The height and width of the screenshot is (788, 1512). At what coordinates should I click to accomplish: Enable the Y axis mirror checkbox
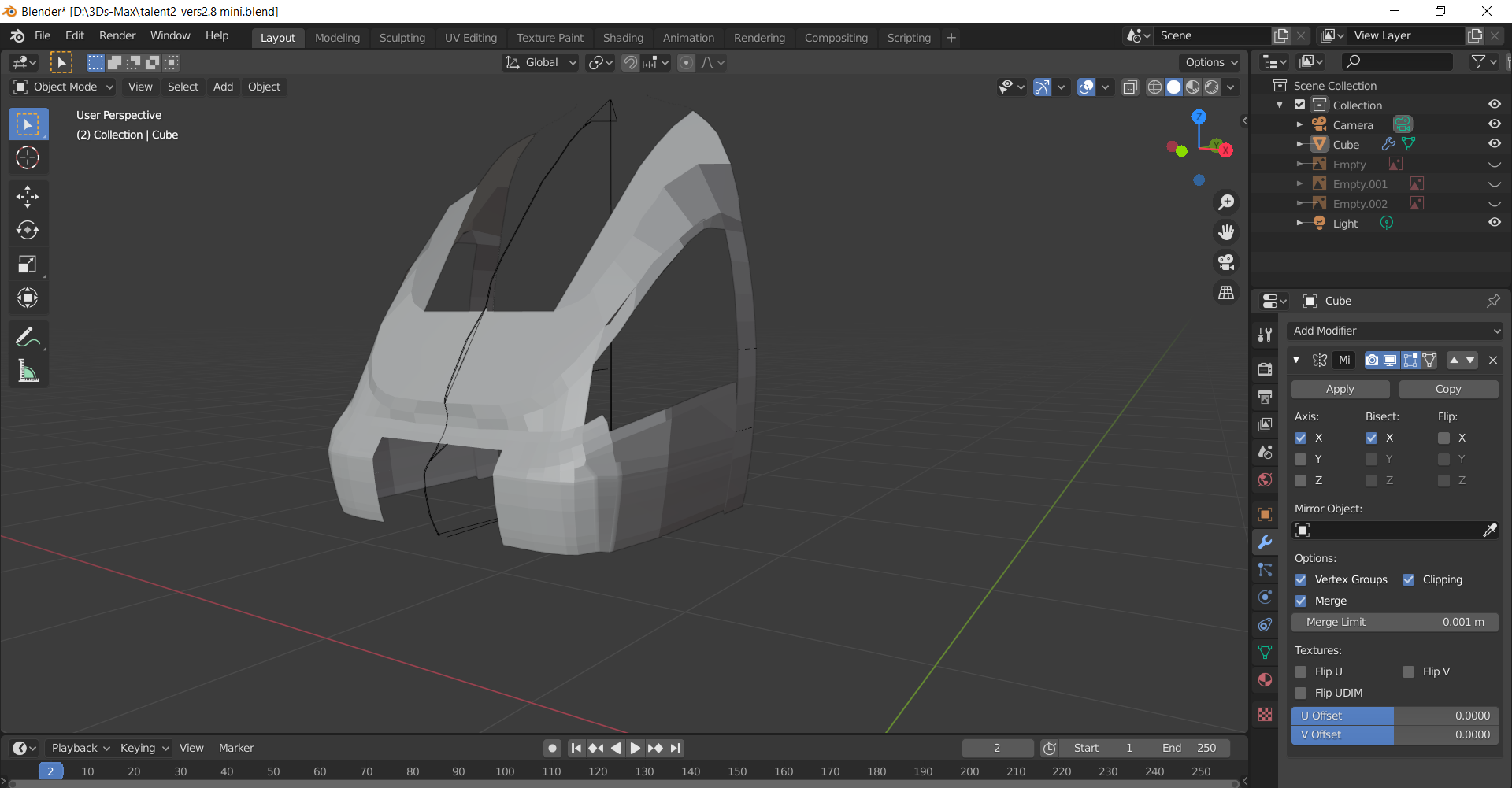click(x=1301, y=459)
